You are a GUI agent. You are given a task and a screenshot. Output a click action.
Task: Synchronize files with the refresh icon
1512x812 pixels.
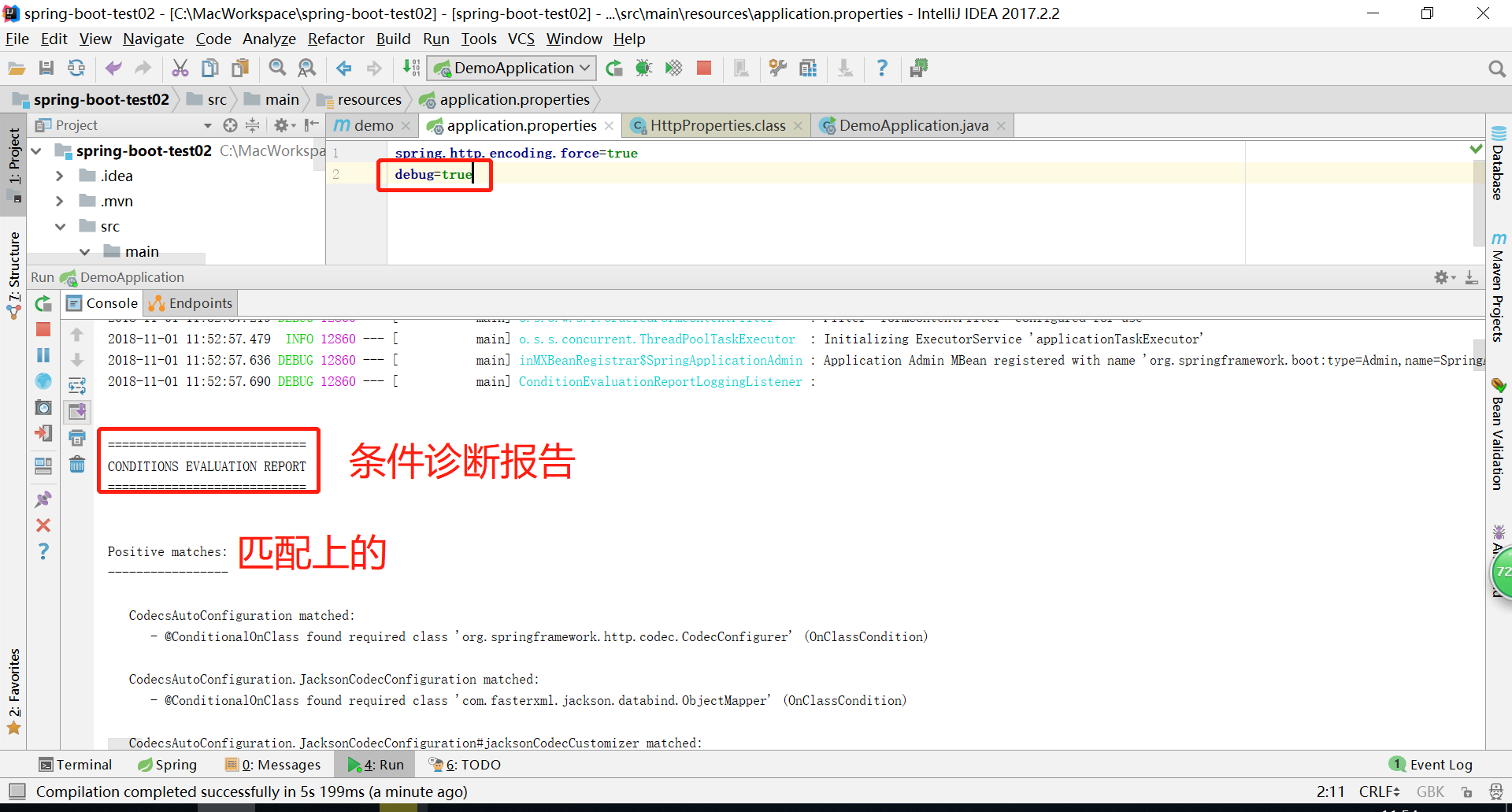[x=76, y=69]
